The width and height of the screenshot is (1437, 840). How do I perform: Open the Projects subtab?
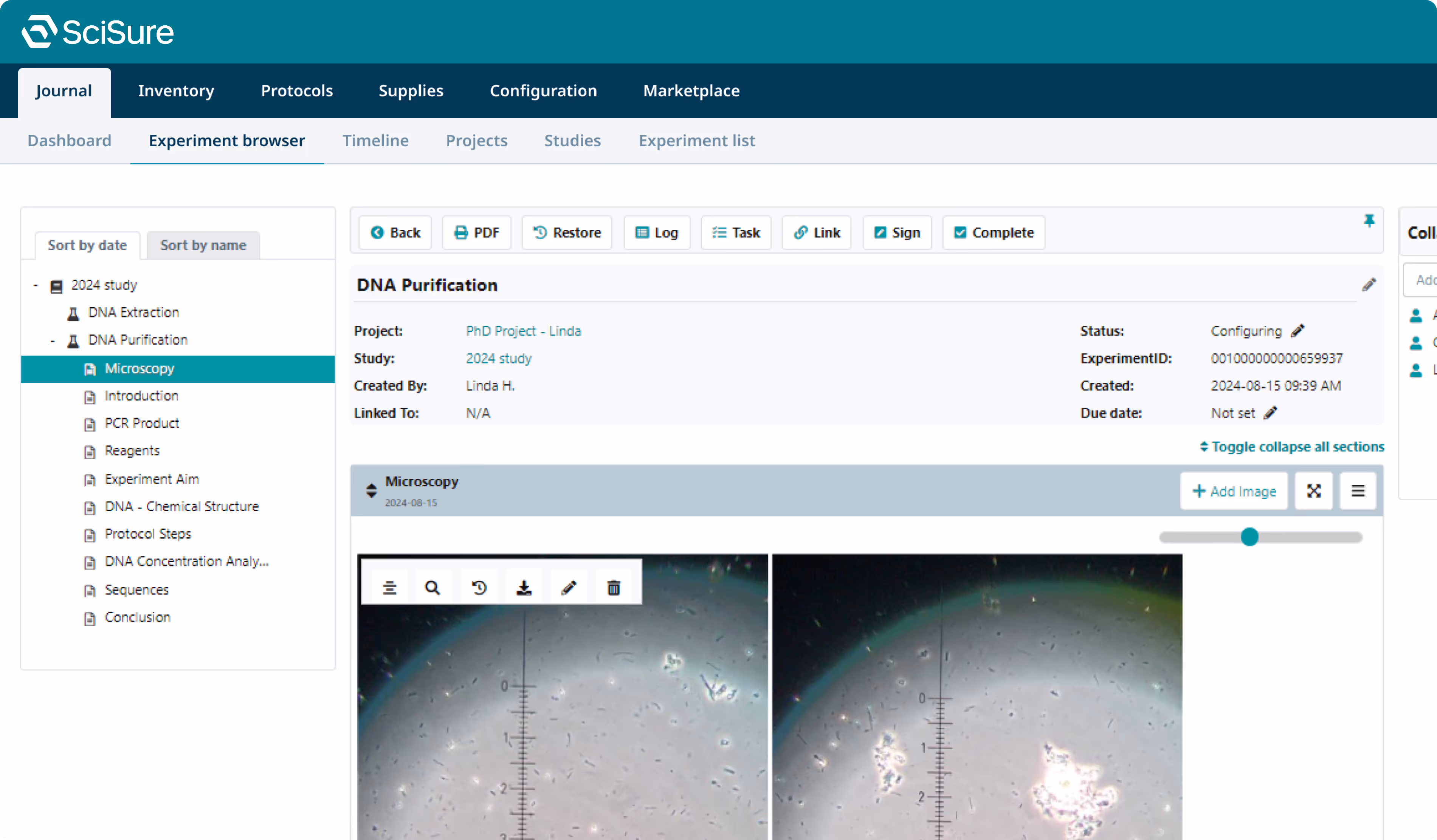[x=476, y=140]
